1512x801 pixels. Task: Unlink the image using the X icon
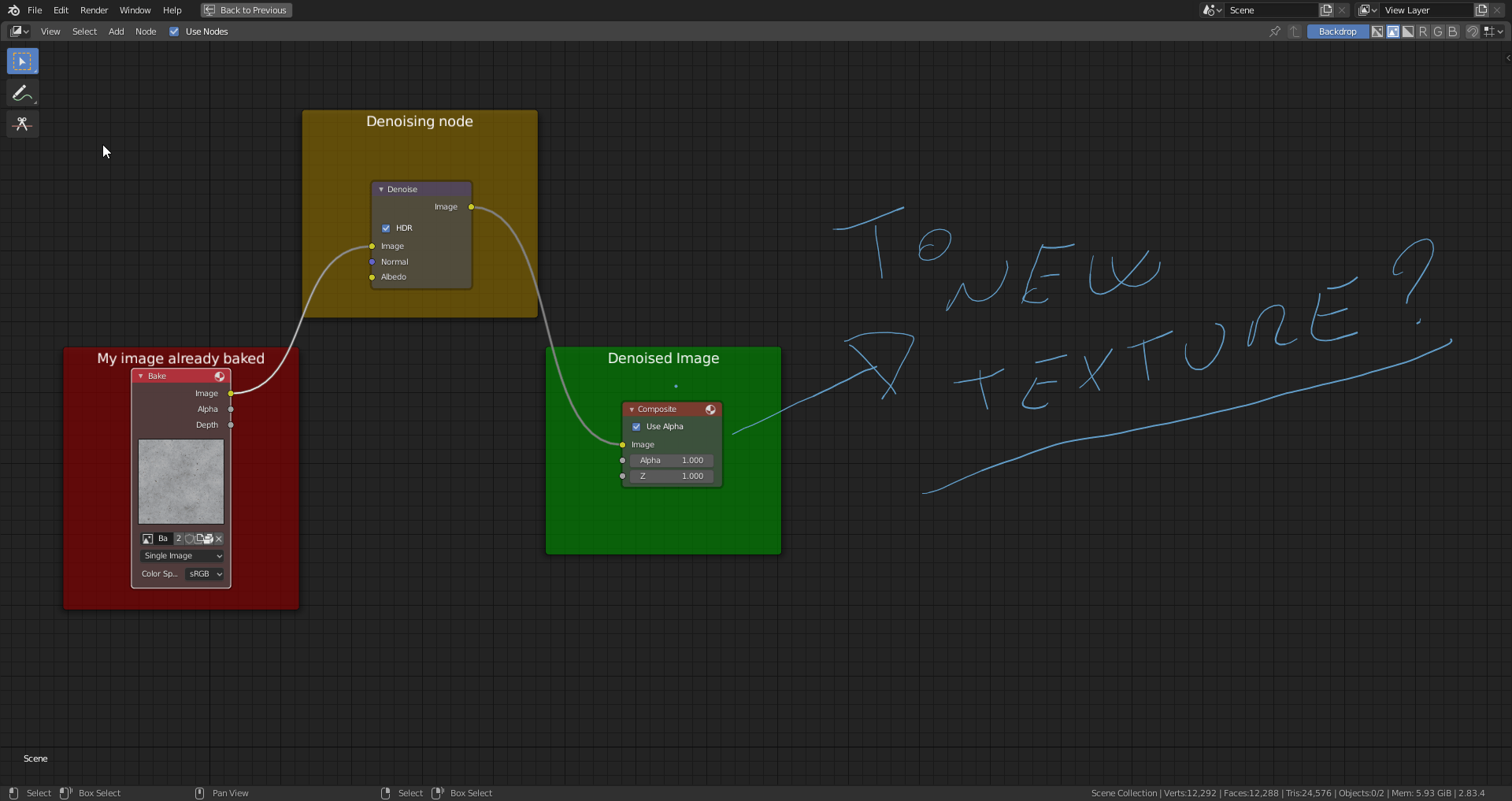[x=218, y=539]
